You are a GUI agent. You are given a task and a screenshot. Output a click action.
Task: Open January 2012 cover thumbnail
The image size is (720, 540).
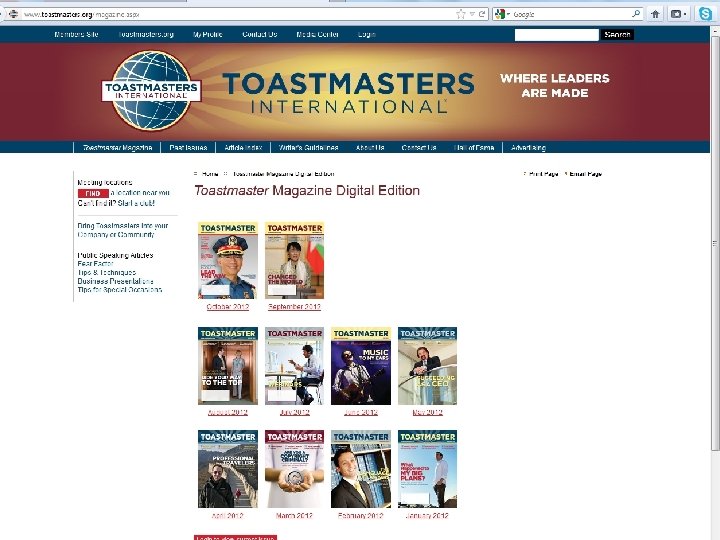(x=428, y=469)
